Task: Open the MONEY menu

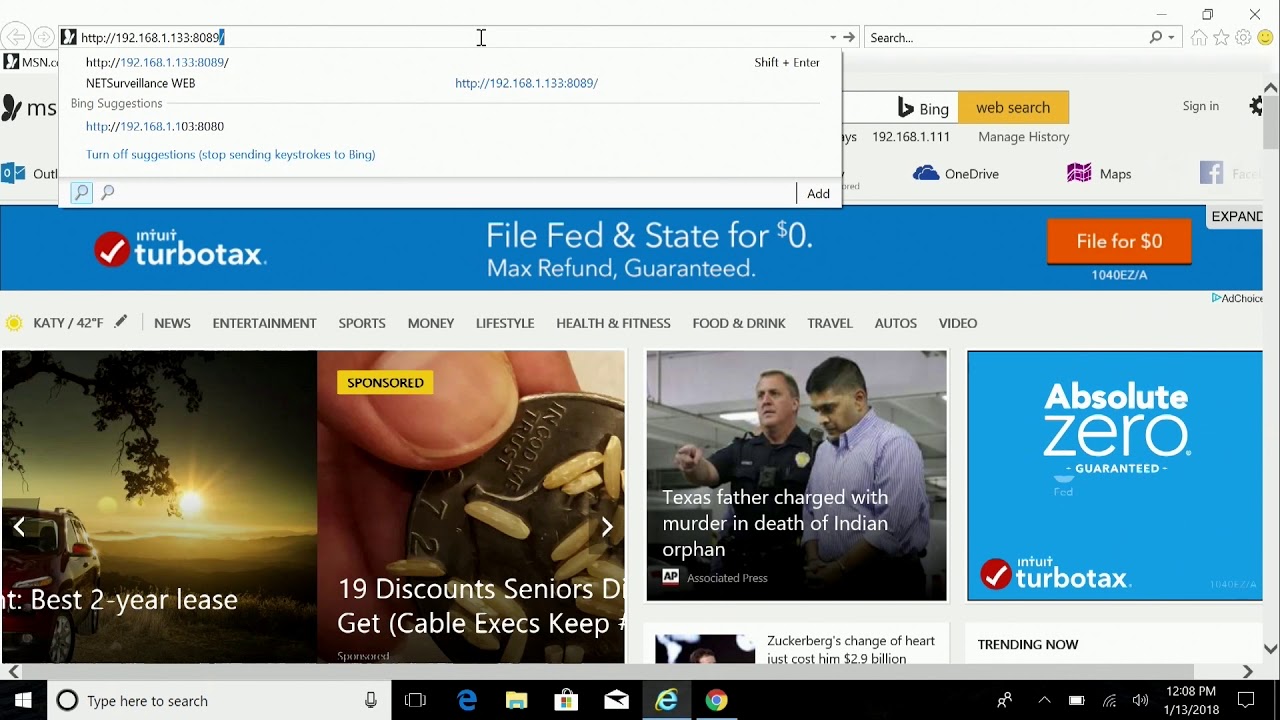Action: (x=431, y=323)
